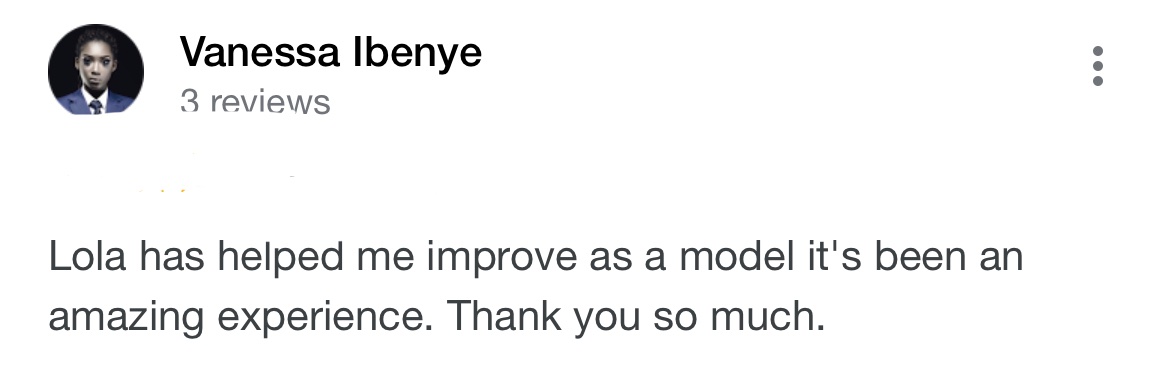Screen dimensions: 1170x377
Task: Open the three-dot more options menu
Action: tap(1098, 66)
